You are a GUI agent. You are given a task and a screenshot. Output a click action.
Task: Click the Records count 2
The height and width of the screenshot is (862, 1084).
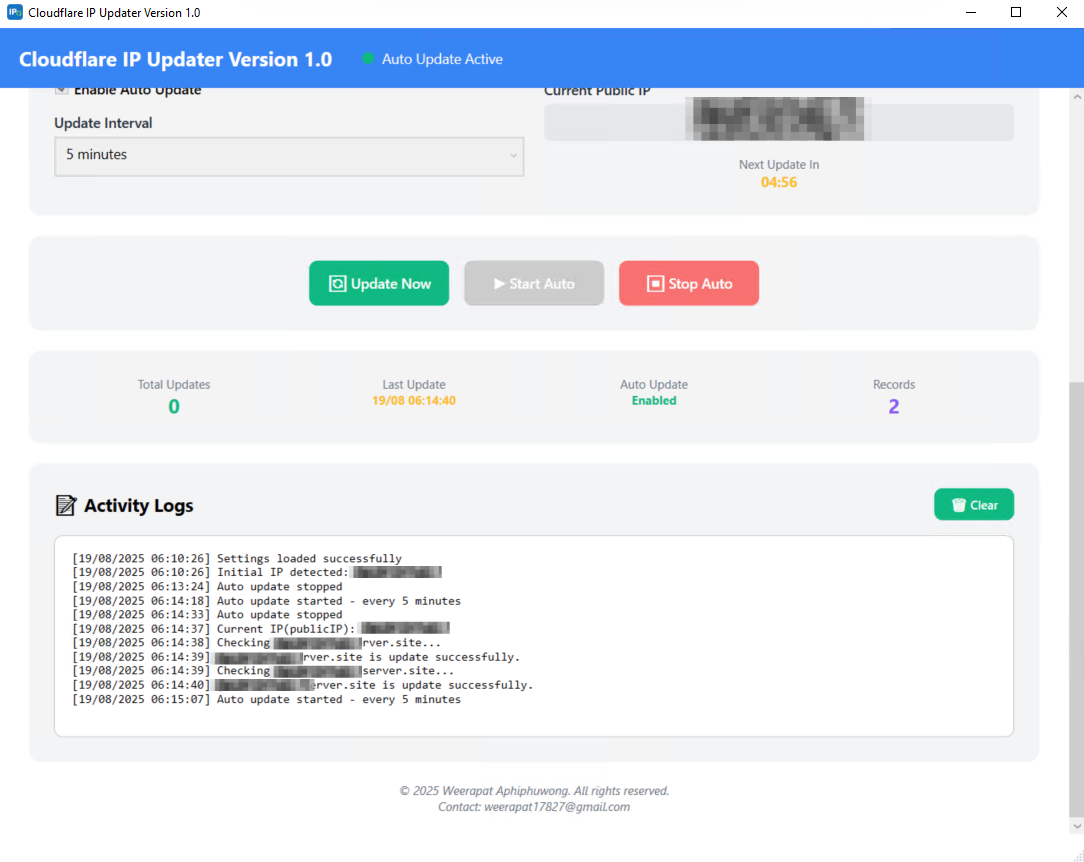point(893,406)
